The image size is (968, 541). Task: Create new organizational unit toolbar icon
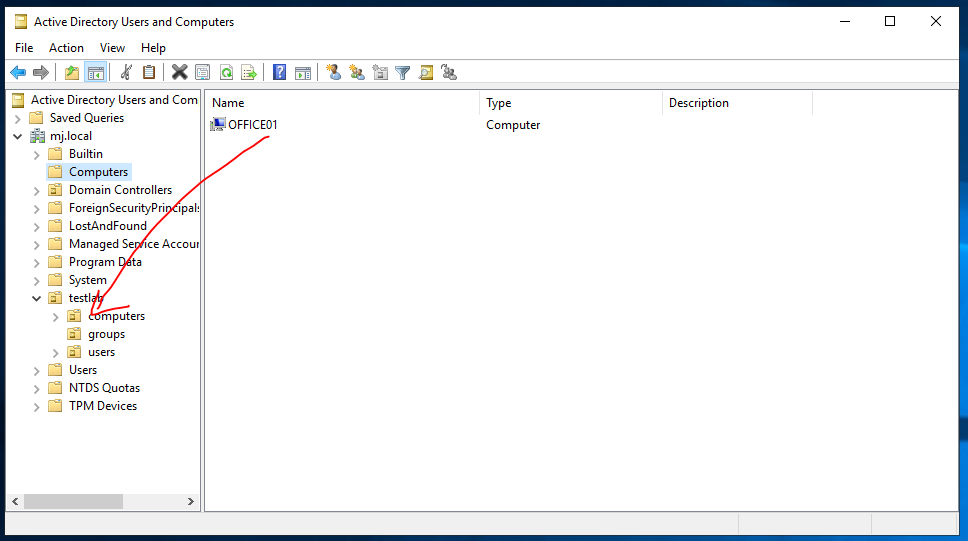pos(380,73)
